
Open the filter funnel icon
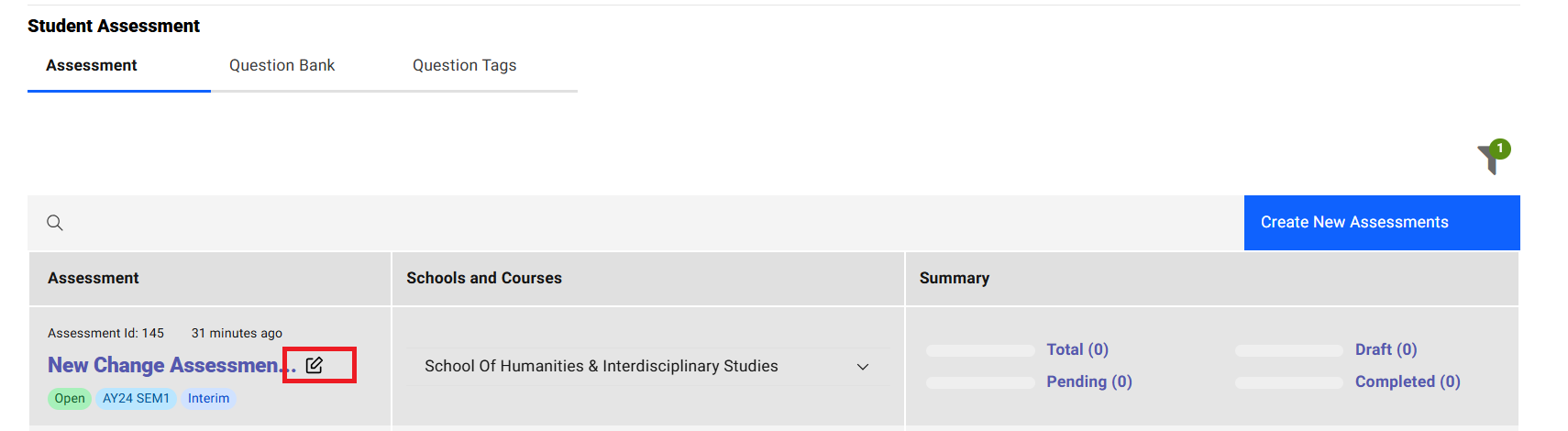pyautogui.click(x=1490, y=159)
